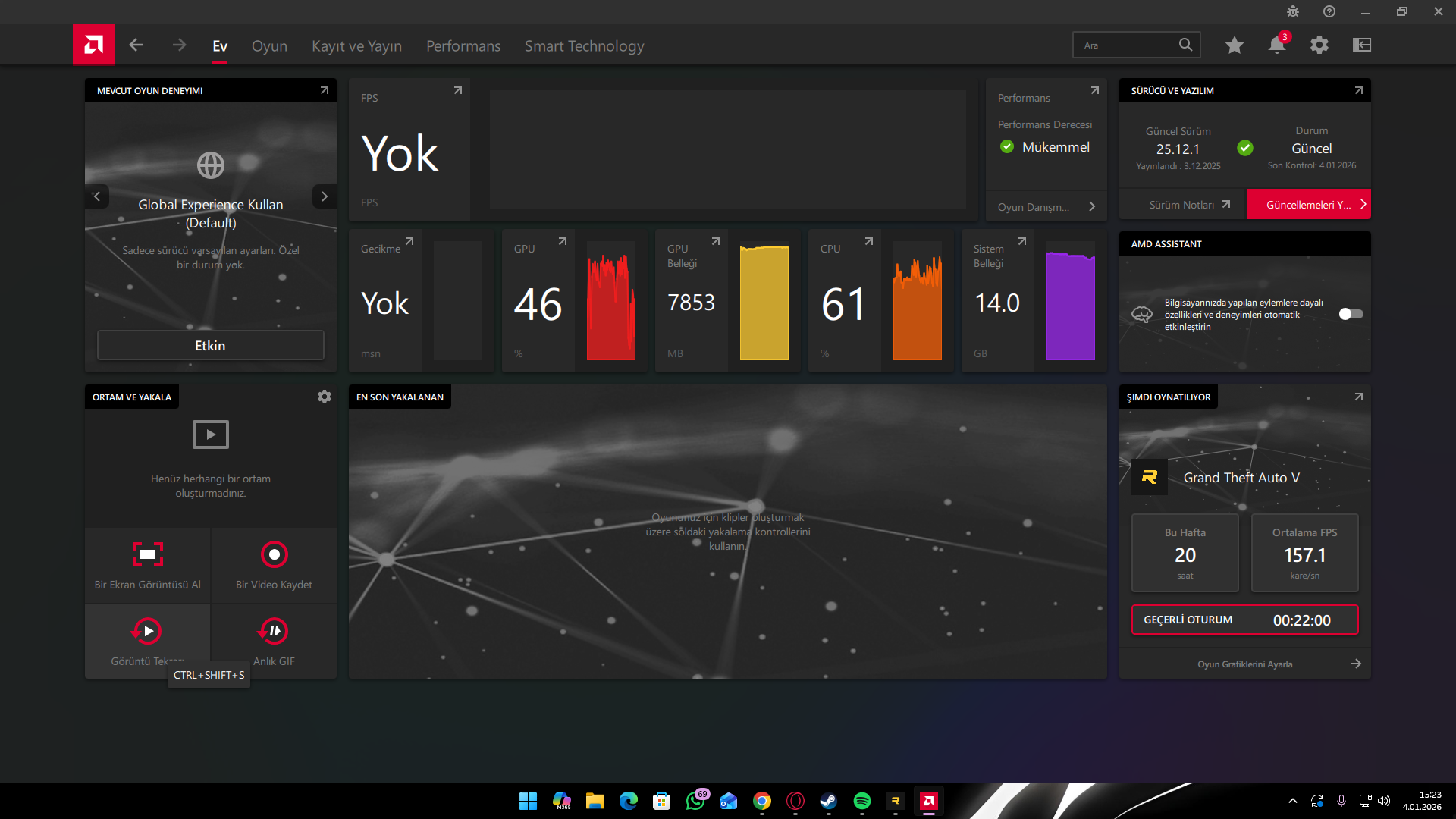Show previous game experience profile
Image resolution: width=1456 pixels, height=819 pixels.
[97, 196]
